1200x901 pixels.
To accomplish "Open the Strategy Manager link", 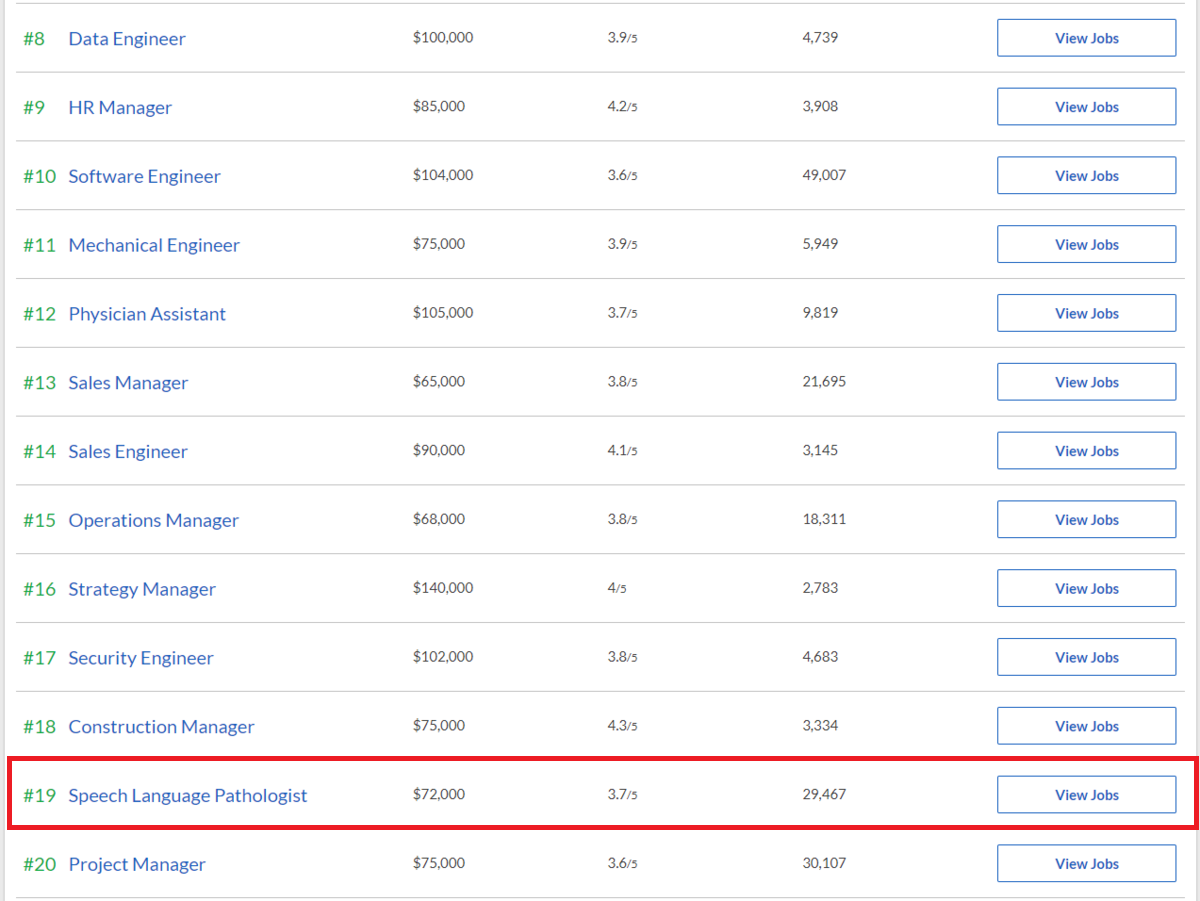I will (x=142, y=590).
